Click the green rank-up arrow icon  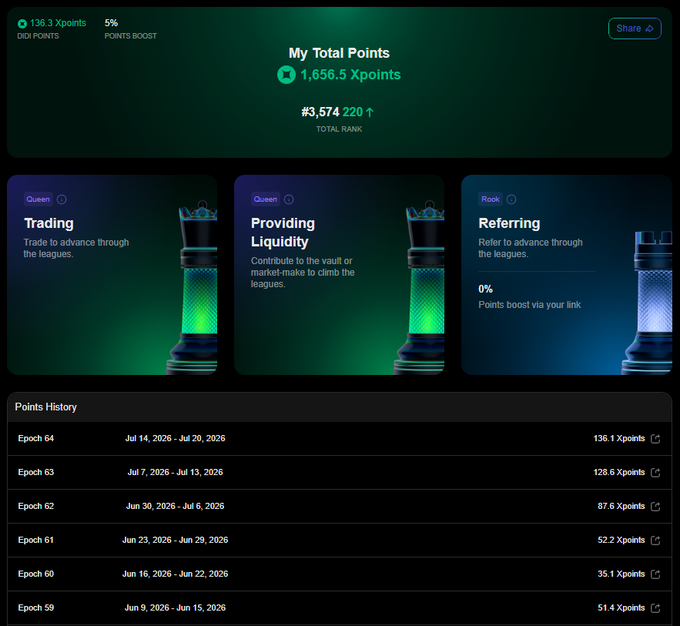coord(369,112)
